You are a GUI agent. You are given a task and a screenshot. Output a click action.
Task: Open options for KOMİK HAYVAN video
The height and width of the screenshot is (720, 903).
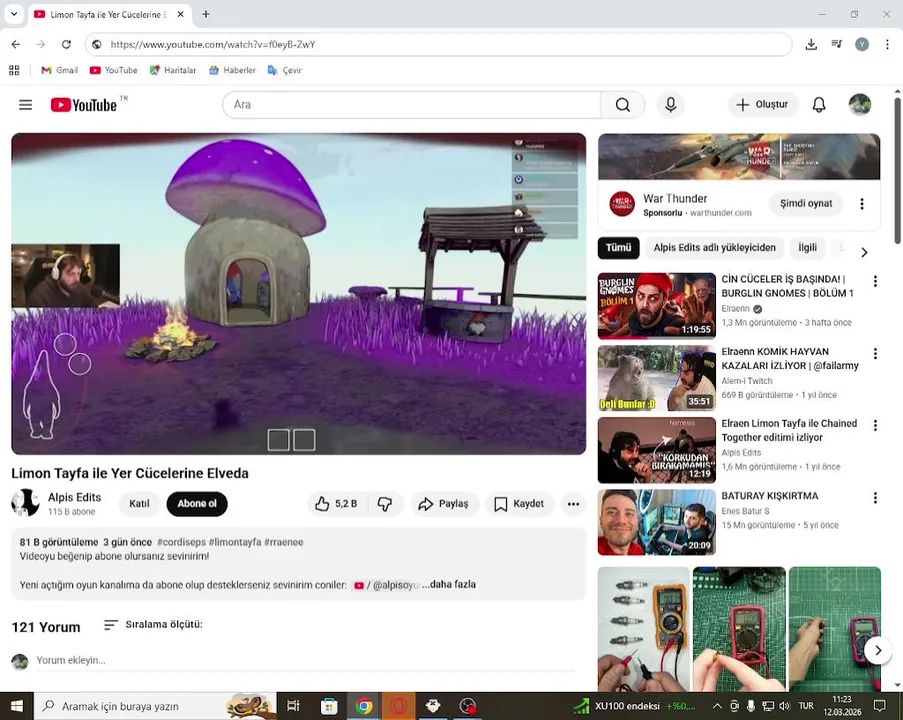click(875, 354)
